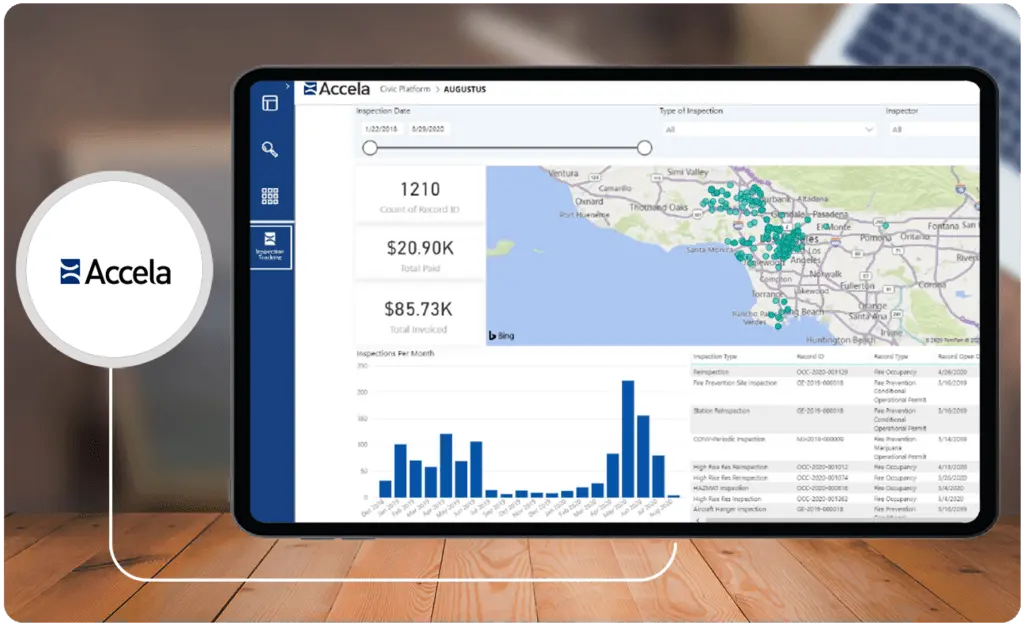Click the lone map marker near Pomona
The width and height of the screenshot is (1024, 626).
coord(886,225)
